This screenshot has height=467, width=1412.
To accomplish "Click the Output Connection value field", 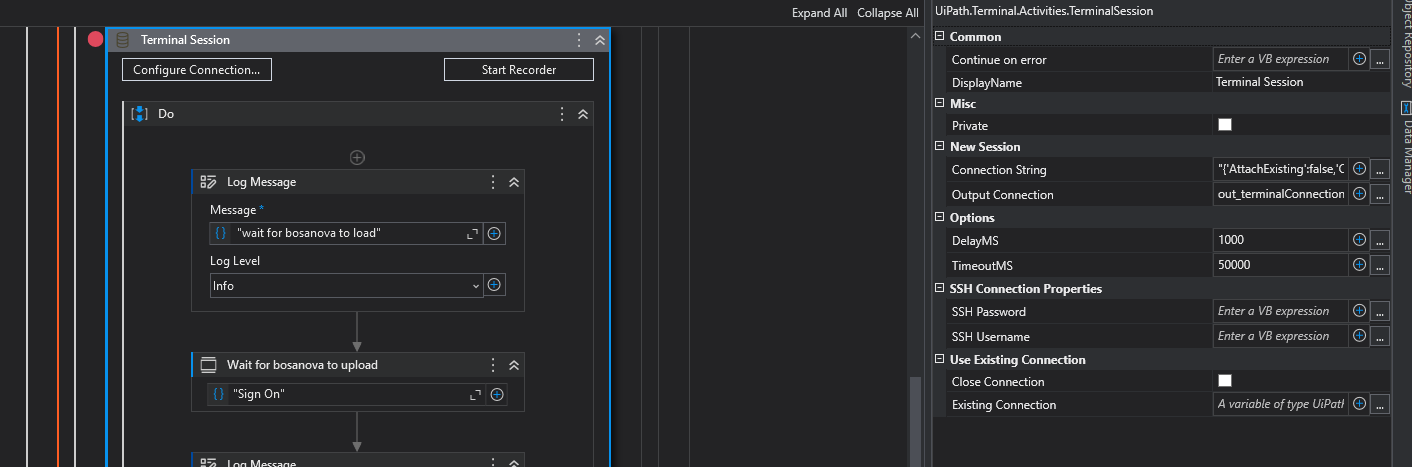I will pyautogui.click(x=1280, y=194).
